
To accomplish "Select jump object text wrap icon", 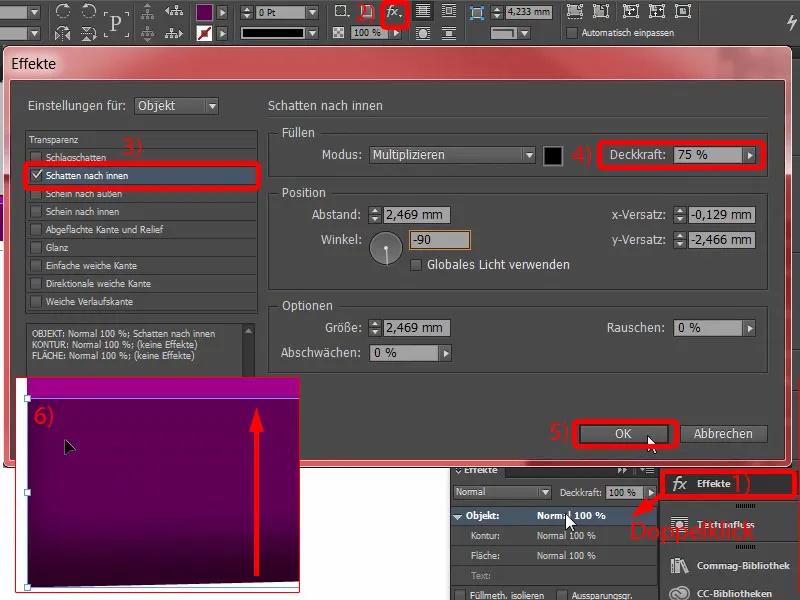I will click(448, 34).
